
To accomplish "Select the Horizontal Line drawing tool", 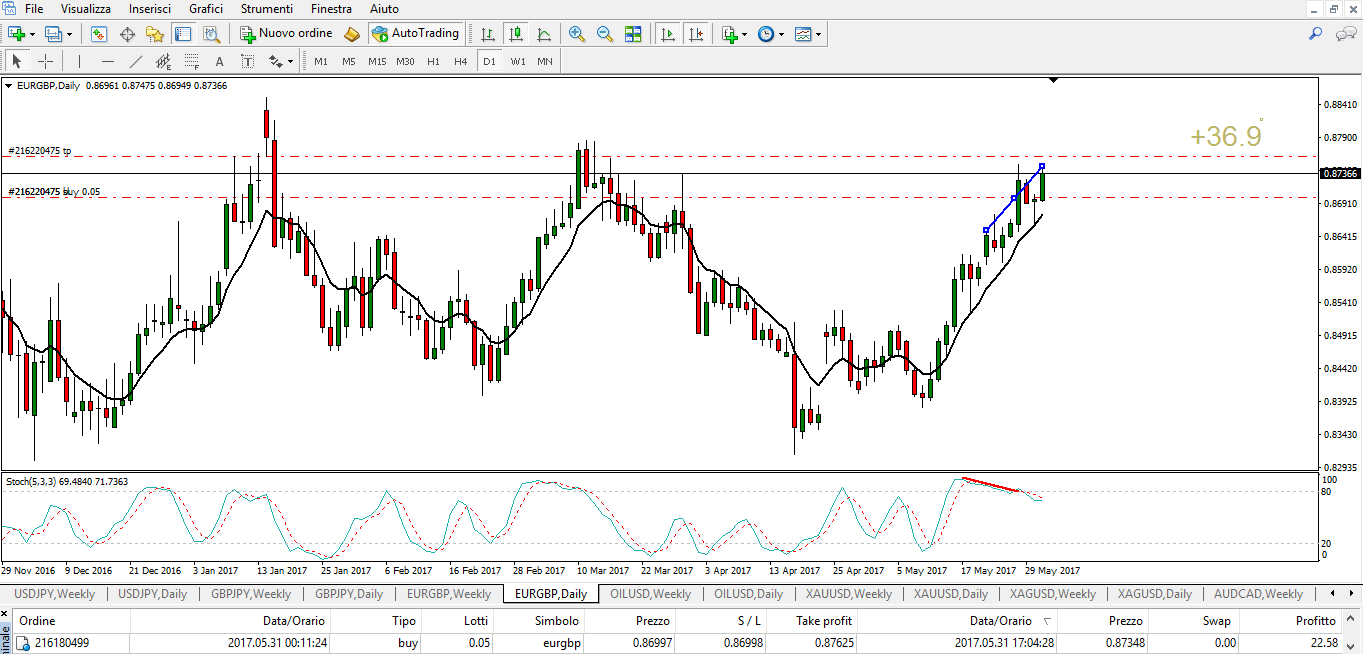I will tap(108, 61).
